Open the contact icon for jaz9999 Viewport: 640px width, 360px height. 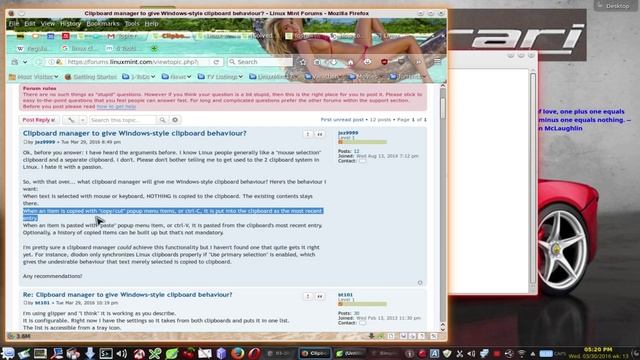coord(362,161)
